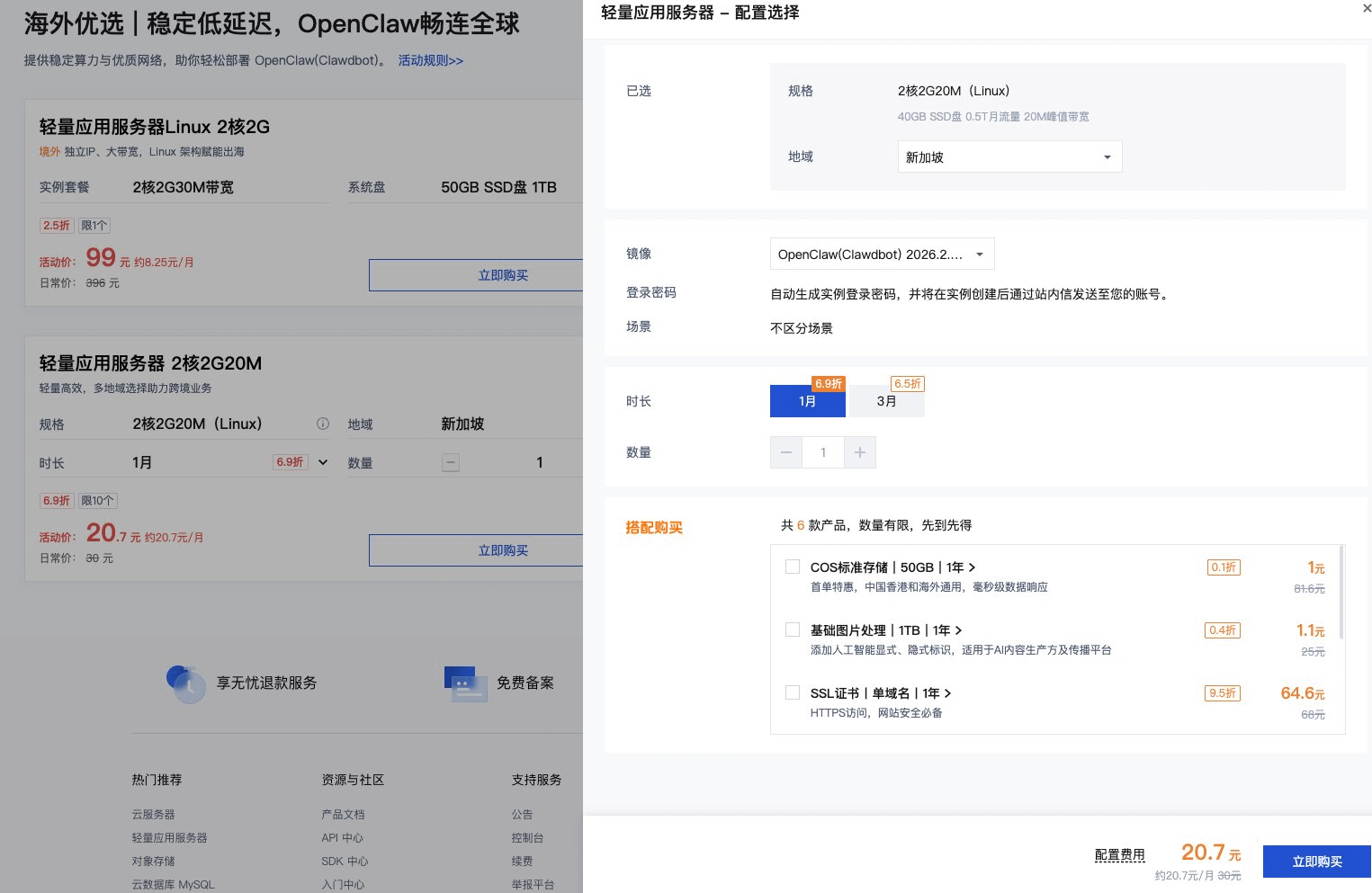
Task: Click the 免费备案 icon
Action: 466,683
